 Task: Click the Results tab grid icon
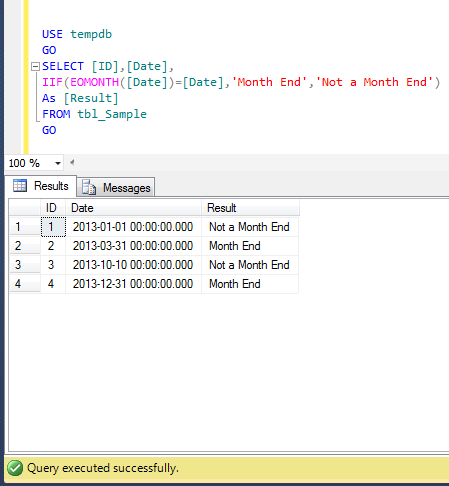point(20,186)
